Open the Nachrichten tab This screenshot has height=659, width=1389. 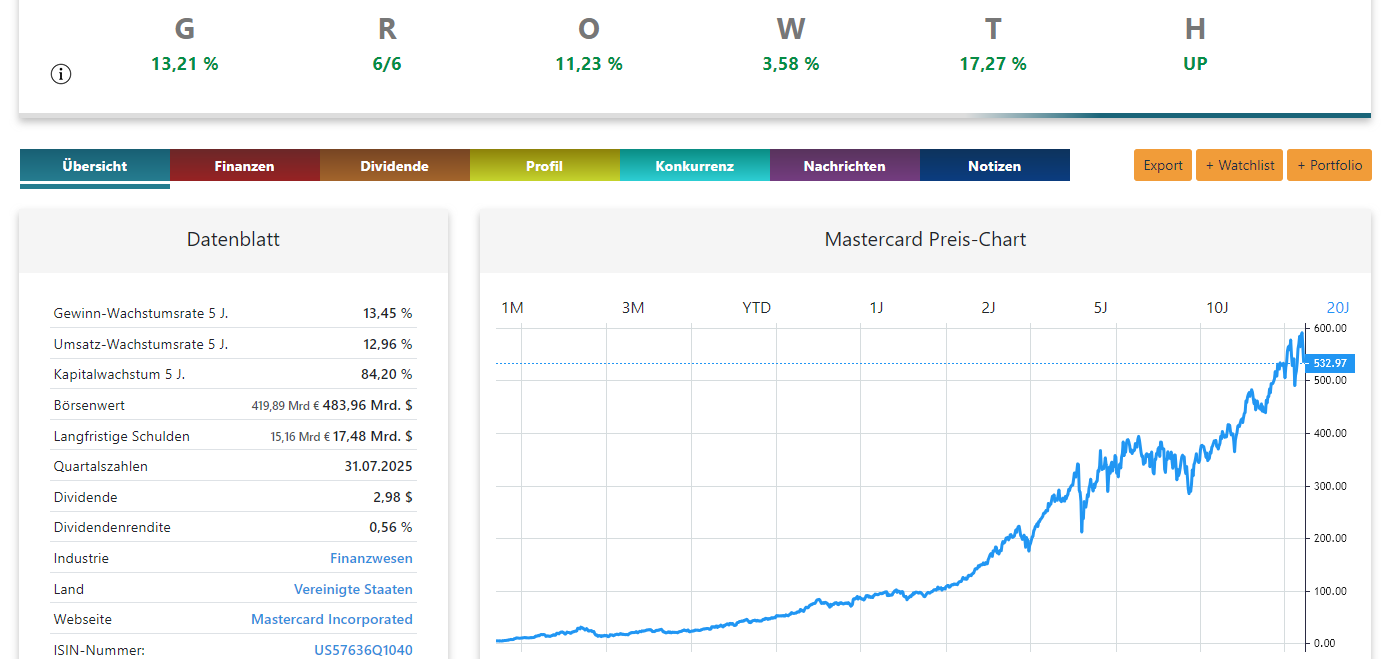845,166
